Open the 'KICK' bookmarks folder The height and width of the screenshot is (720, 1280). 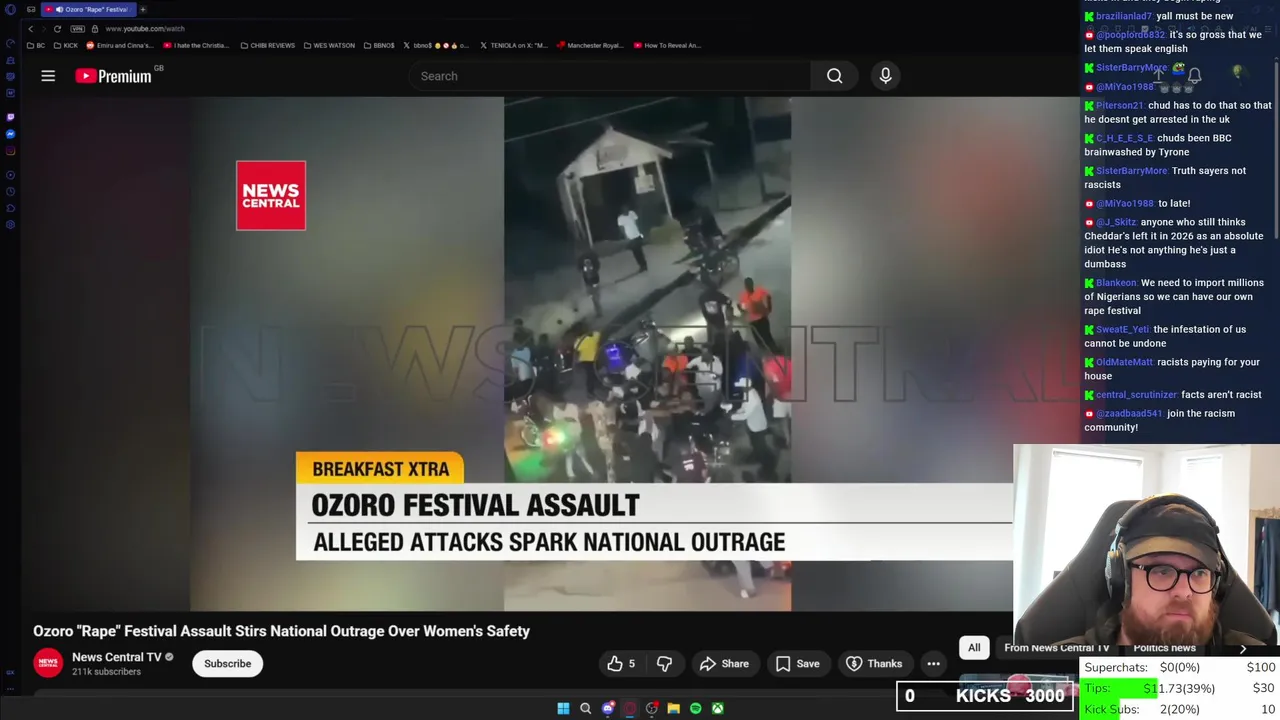[66, 45]
